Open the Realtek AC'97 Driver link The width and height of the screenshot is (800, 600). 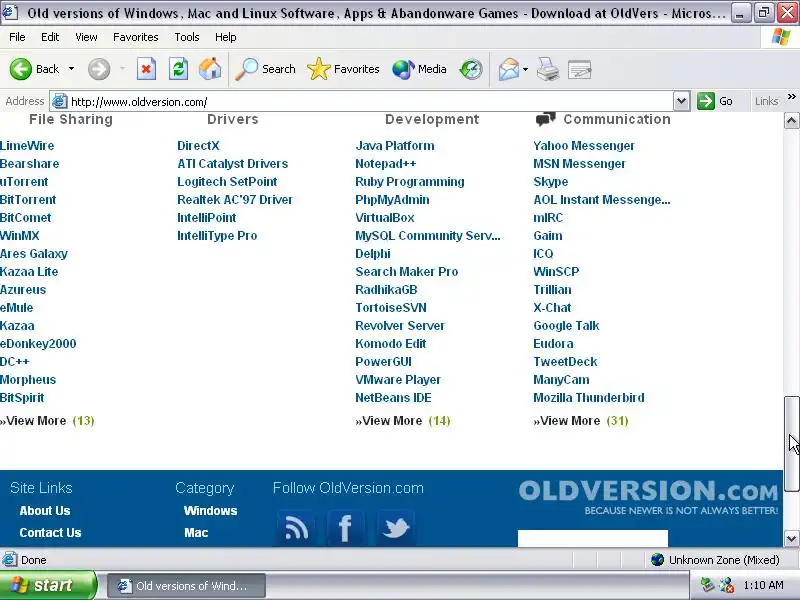point(235,199)
